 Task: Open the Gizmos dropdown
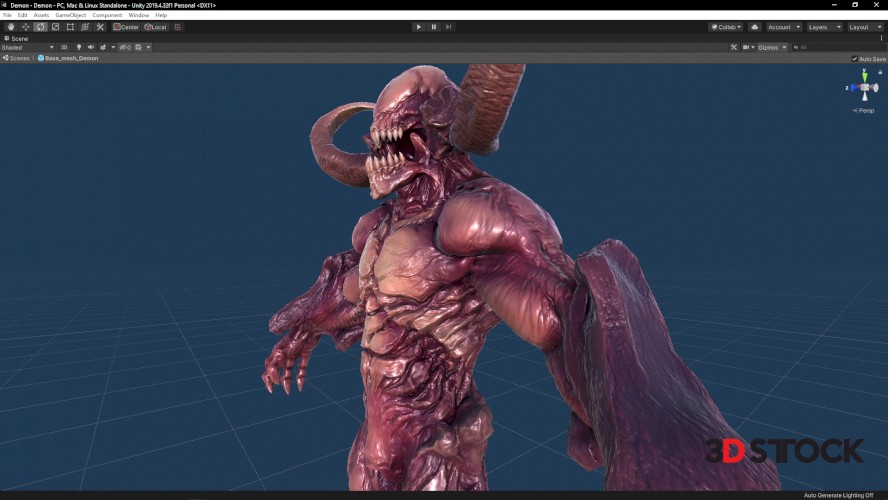[x=772, y=48]
